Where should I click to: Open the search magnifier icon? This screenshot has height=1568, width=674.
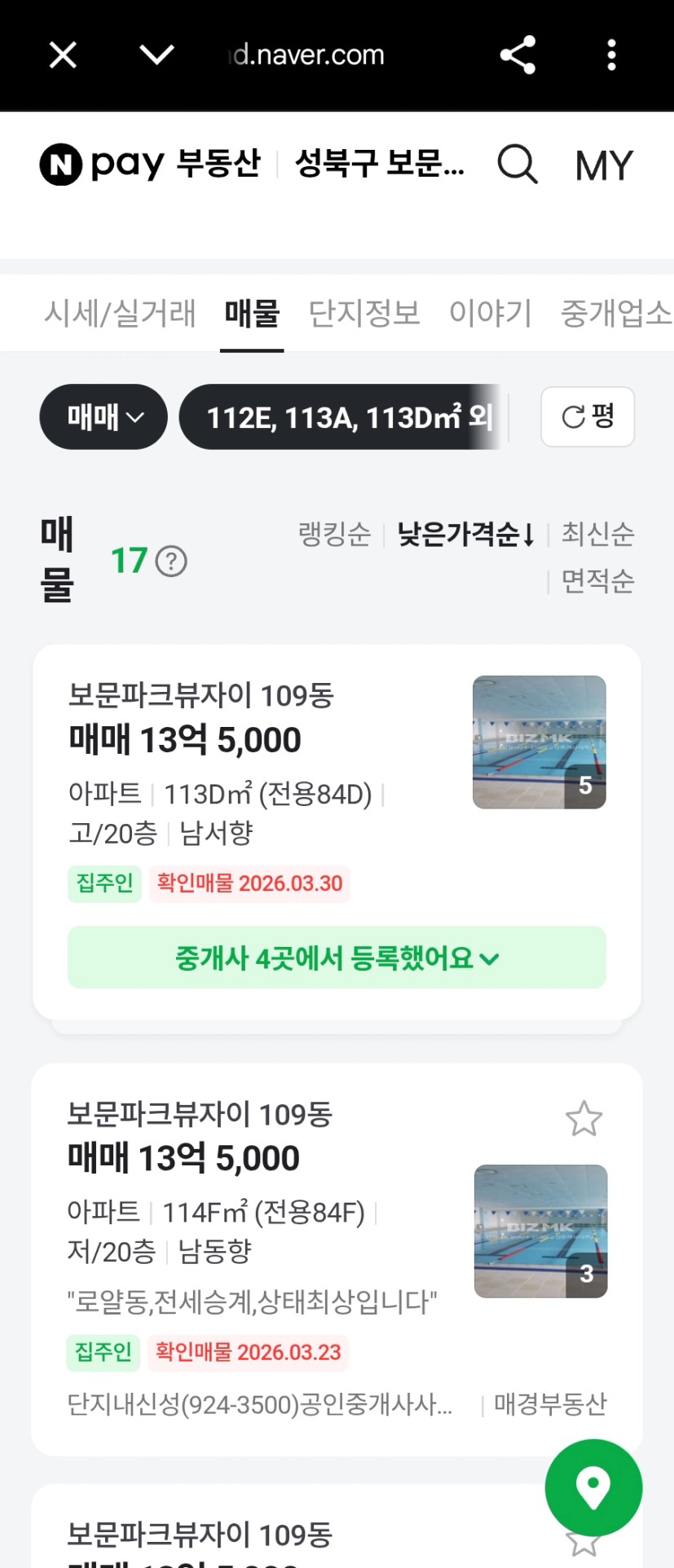(x=518, y=165)
